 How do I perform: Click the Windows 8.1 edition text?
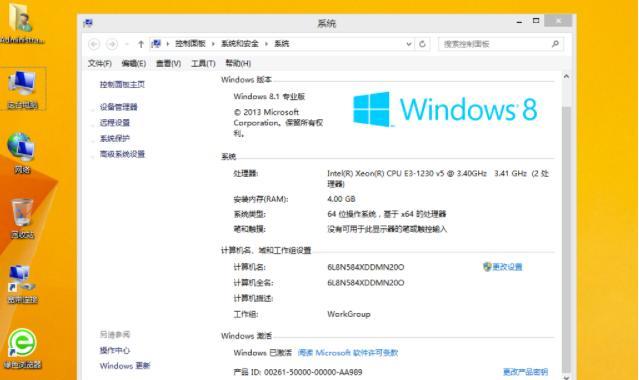point(269,97)
